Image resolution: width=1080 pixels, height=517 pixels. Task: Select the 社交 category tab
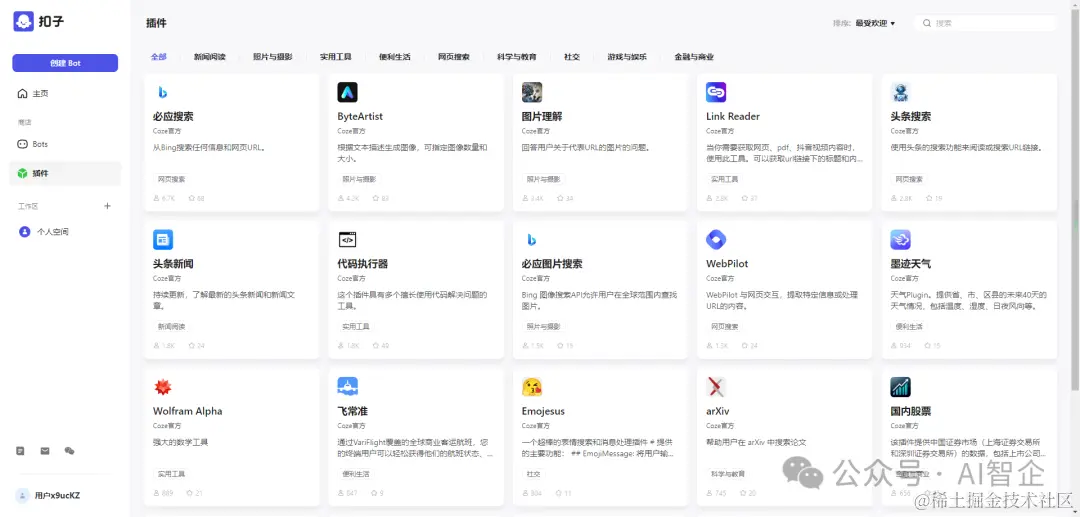tap(572, 57)
